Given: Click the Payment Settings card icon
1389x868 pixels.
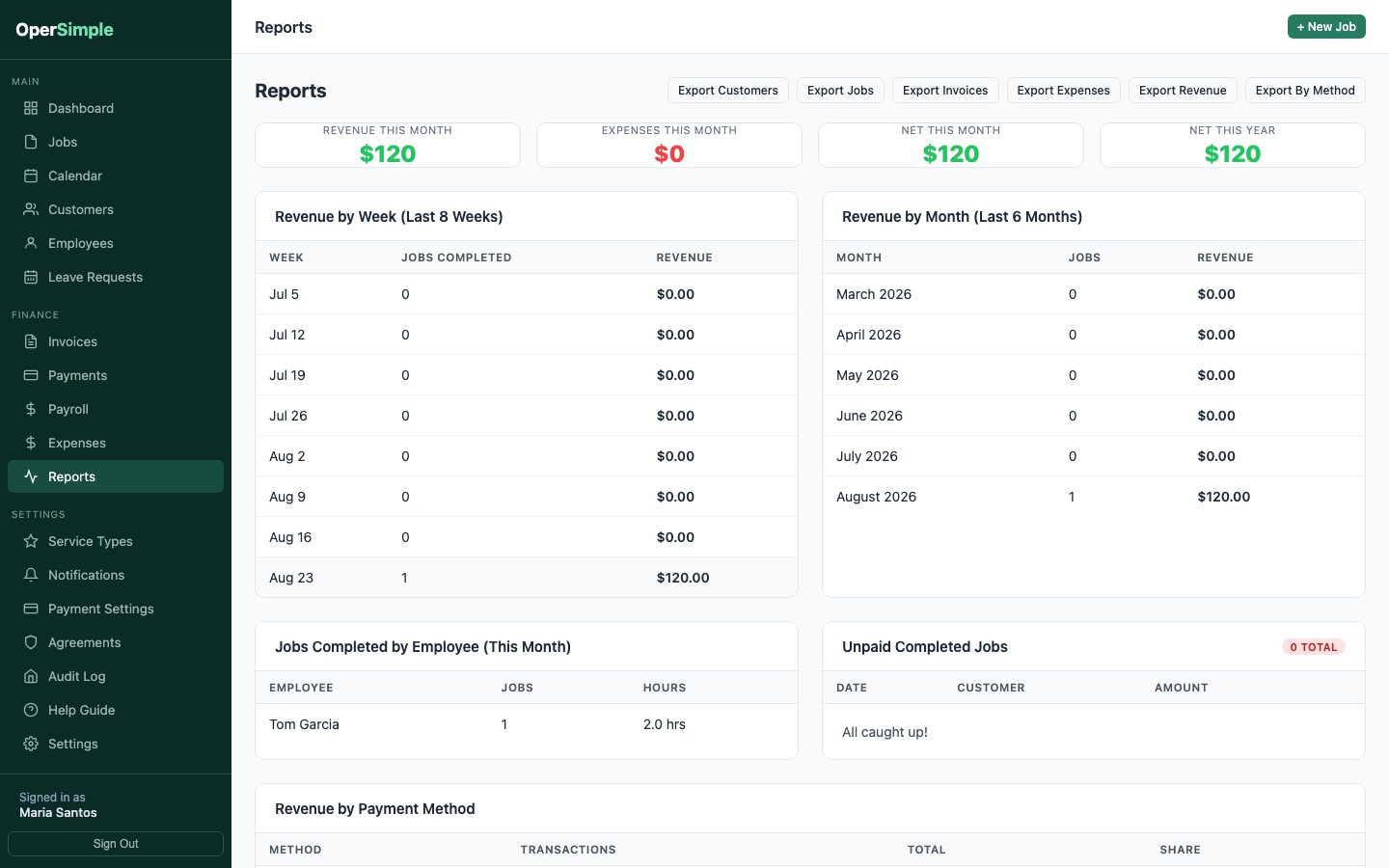Looking at the screenshot, I should (31, 609).
